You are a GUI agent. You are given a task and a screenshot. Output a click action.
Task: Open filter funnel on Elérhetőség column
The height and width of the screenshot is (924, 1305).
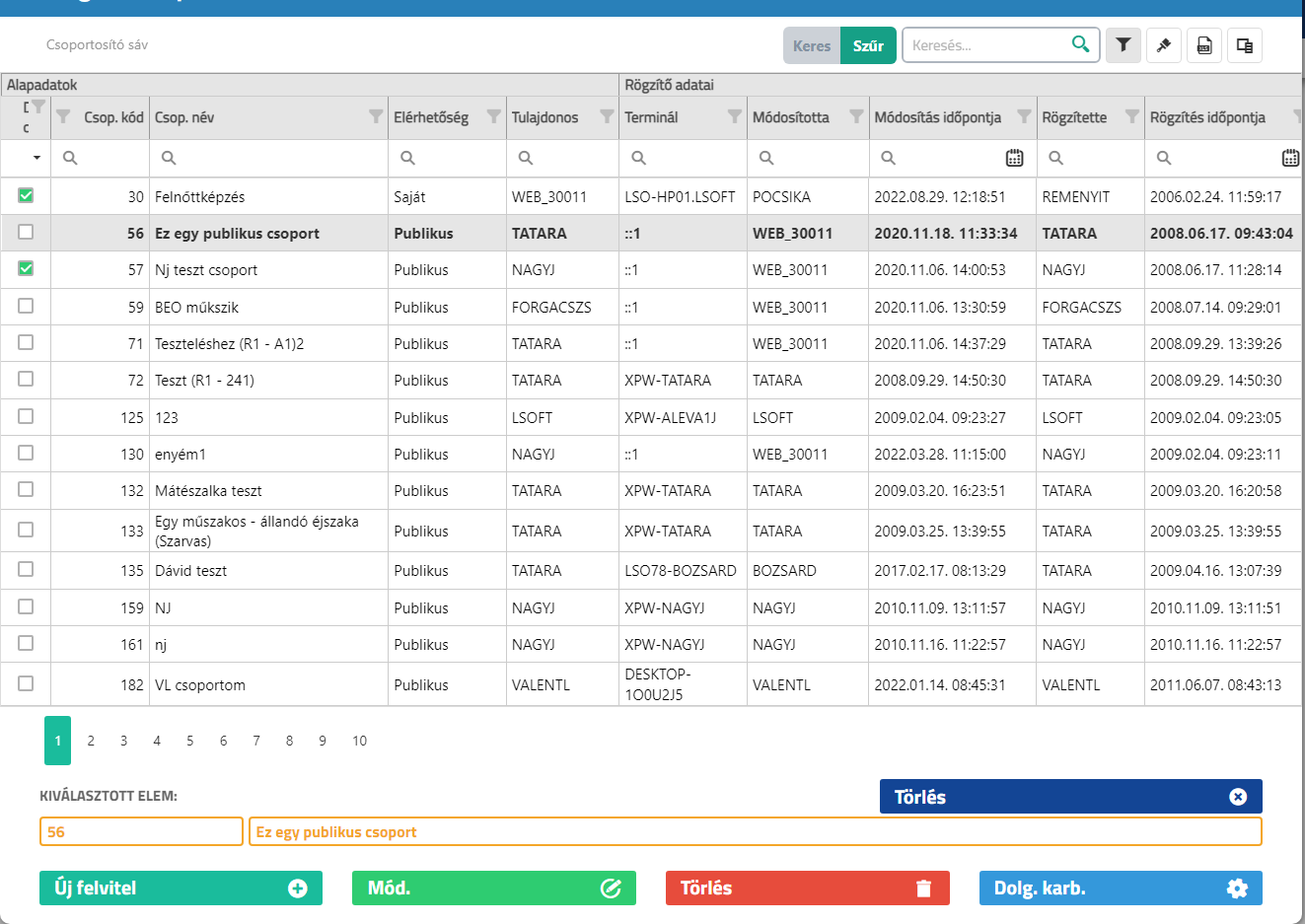pos(494,116)
